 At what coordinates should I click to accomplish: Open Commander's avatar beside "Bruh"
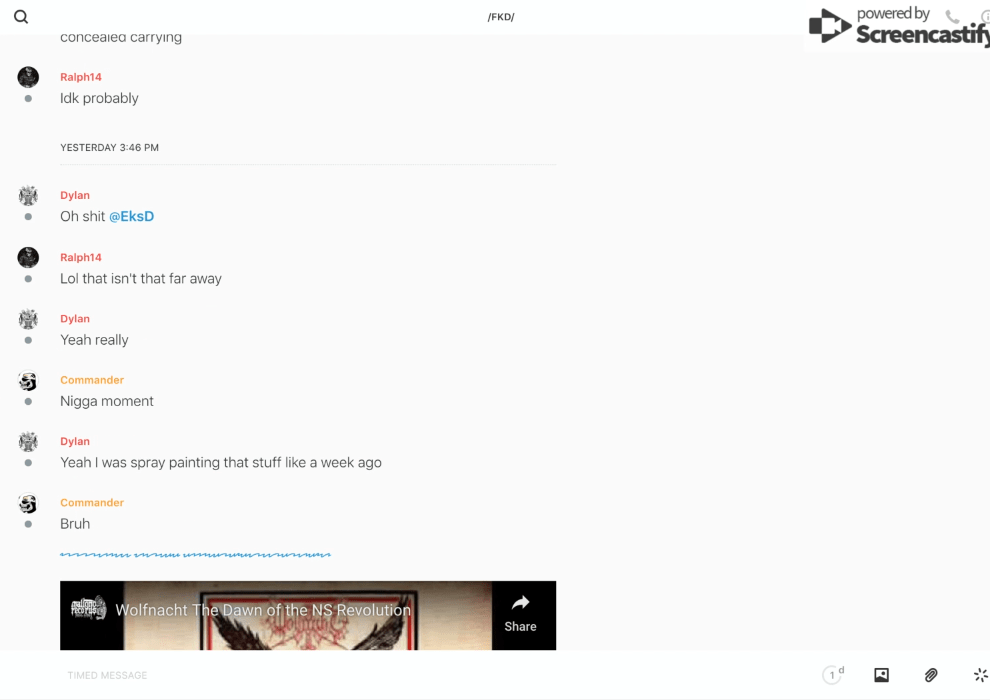(x=28, y=503)
